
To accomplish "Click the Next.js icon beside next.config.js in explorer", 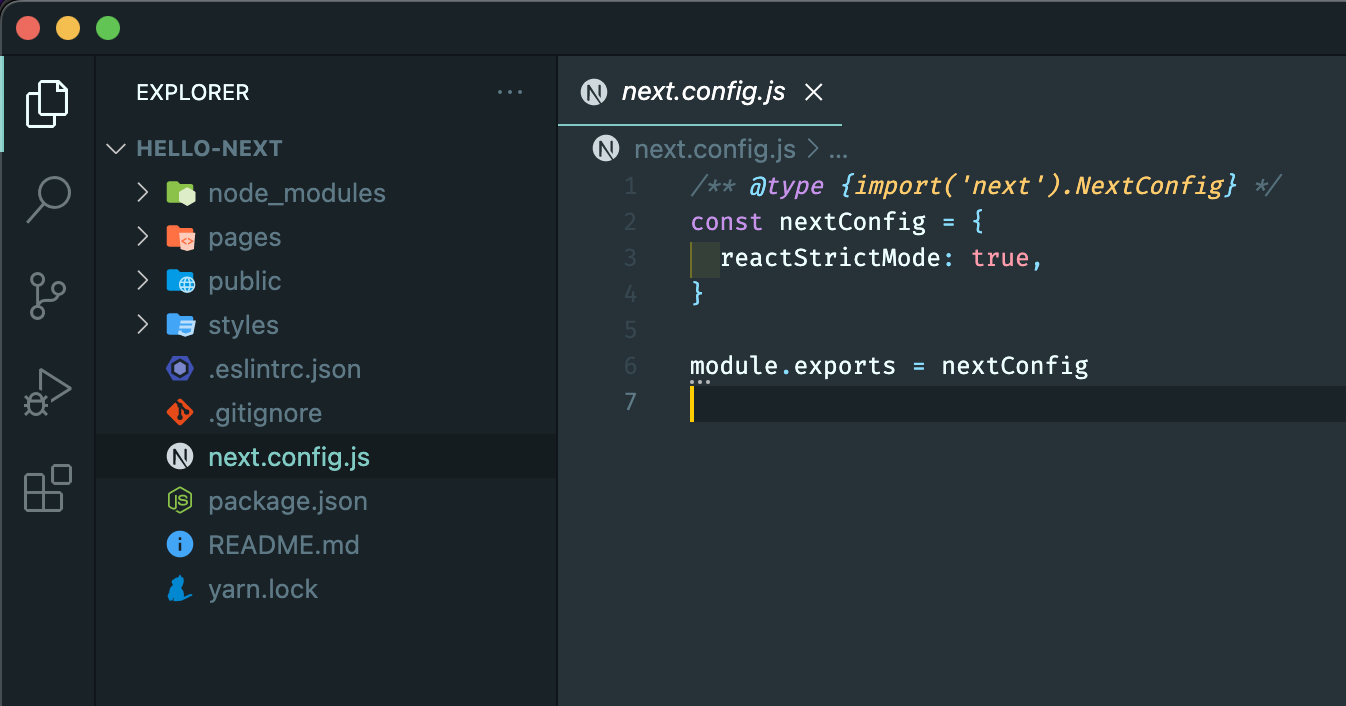I will [180, 457].
